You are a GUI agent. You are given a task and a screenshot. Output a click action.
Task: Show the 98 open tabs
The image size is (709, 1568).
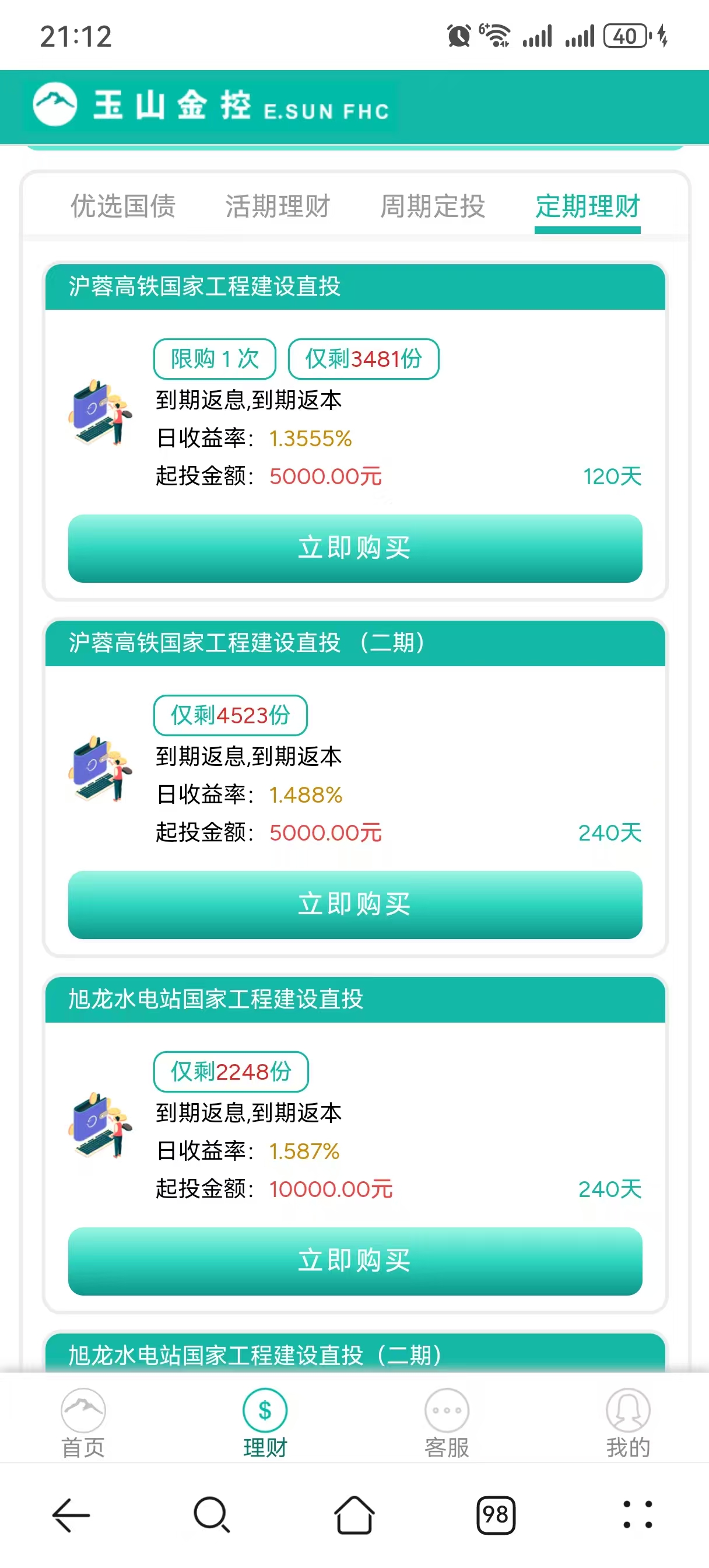click(x=496, y=1514)
